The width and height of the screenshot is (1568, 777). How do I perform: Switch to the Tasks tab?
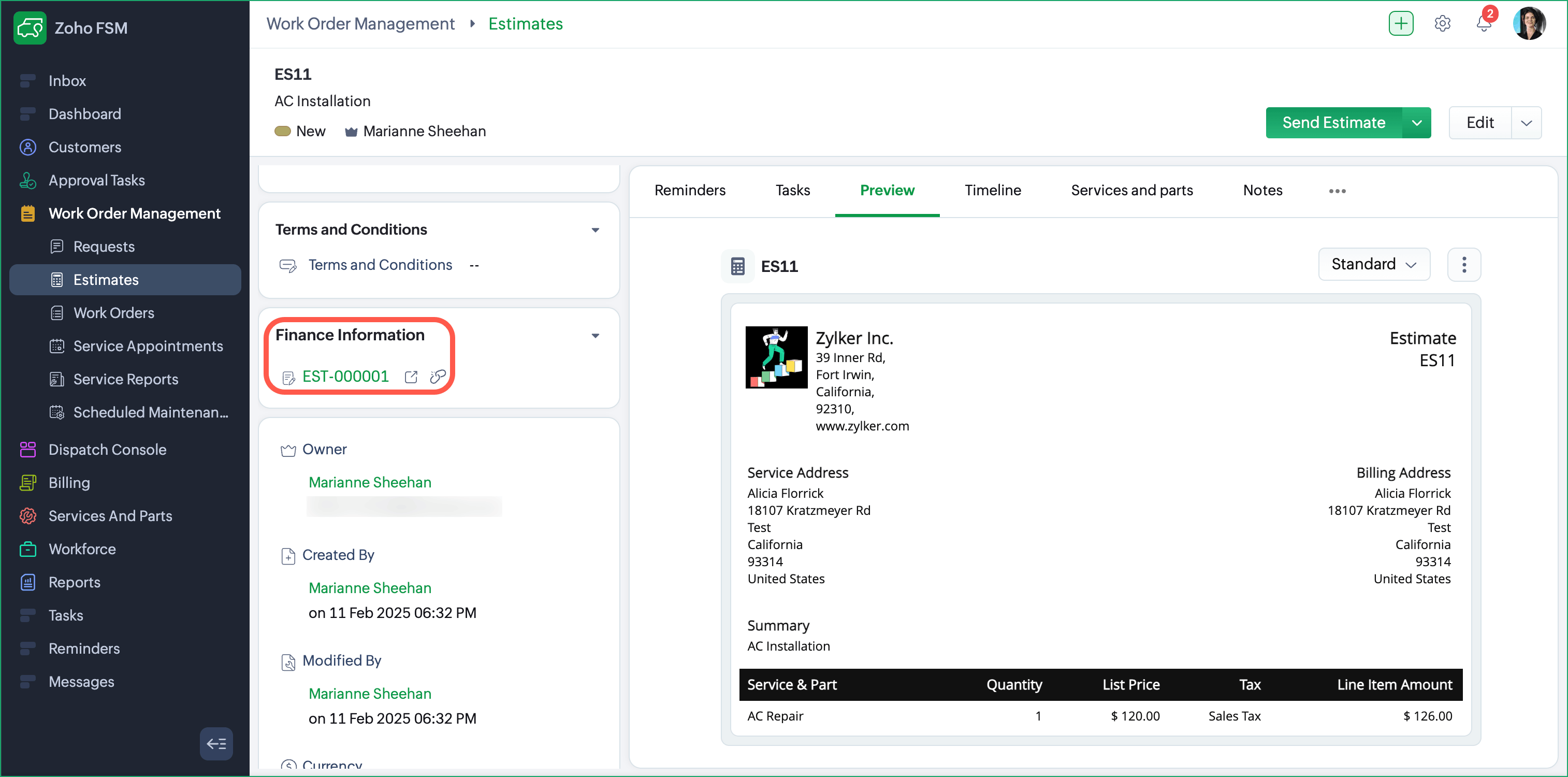click(x=792, y=191)
